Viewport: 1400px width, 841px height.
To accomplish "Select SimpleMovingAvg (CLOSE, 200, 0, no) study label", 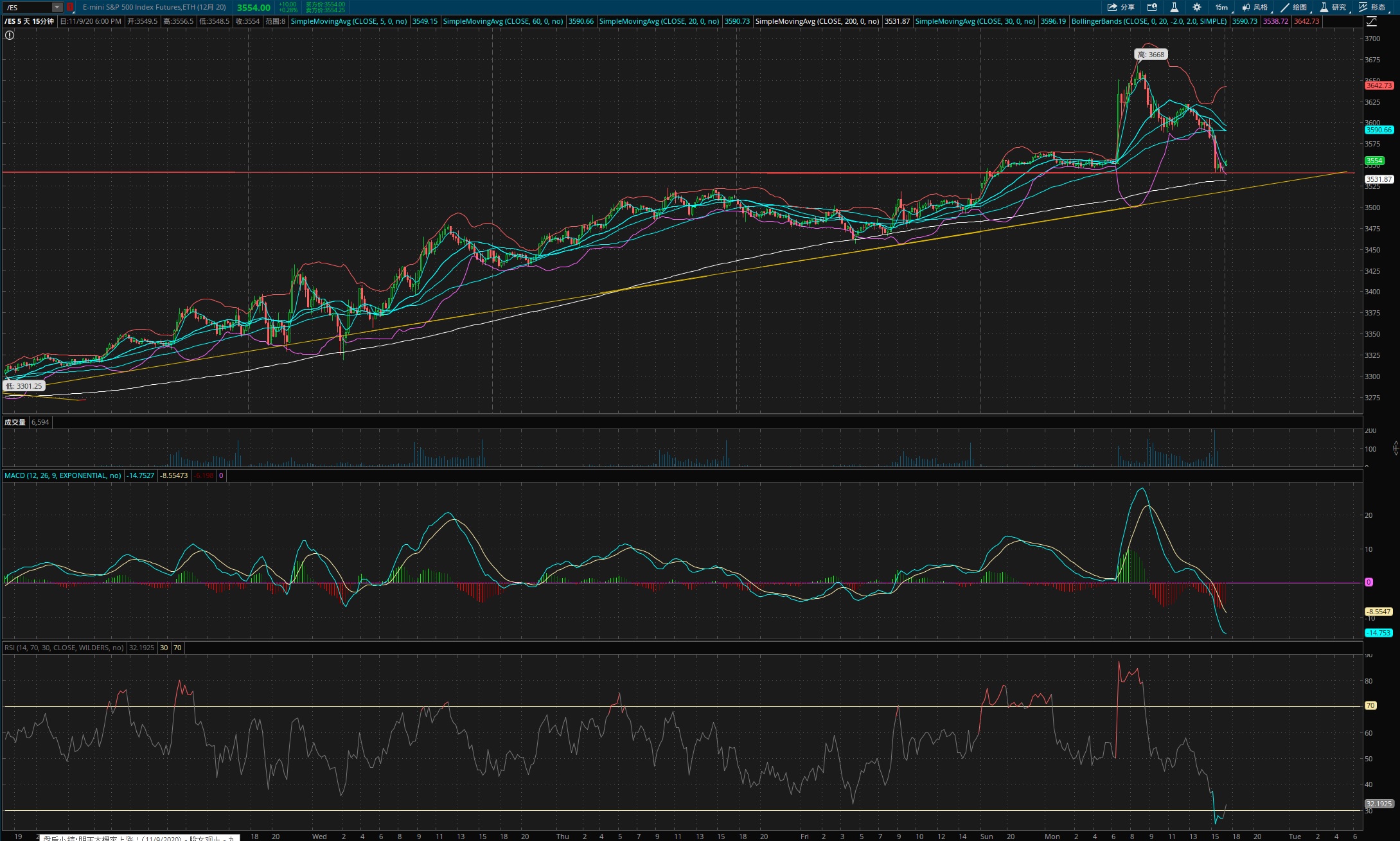I will pos(817,21).
